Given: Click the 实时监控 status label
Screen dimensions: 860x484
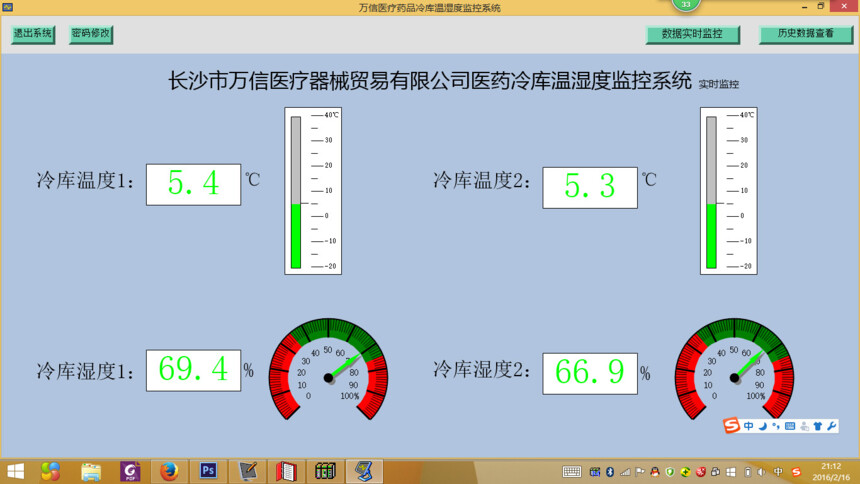Looking at the screenshot, I should (718, 84).
